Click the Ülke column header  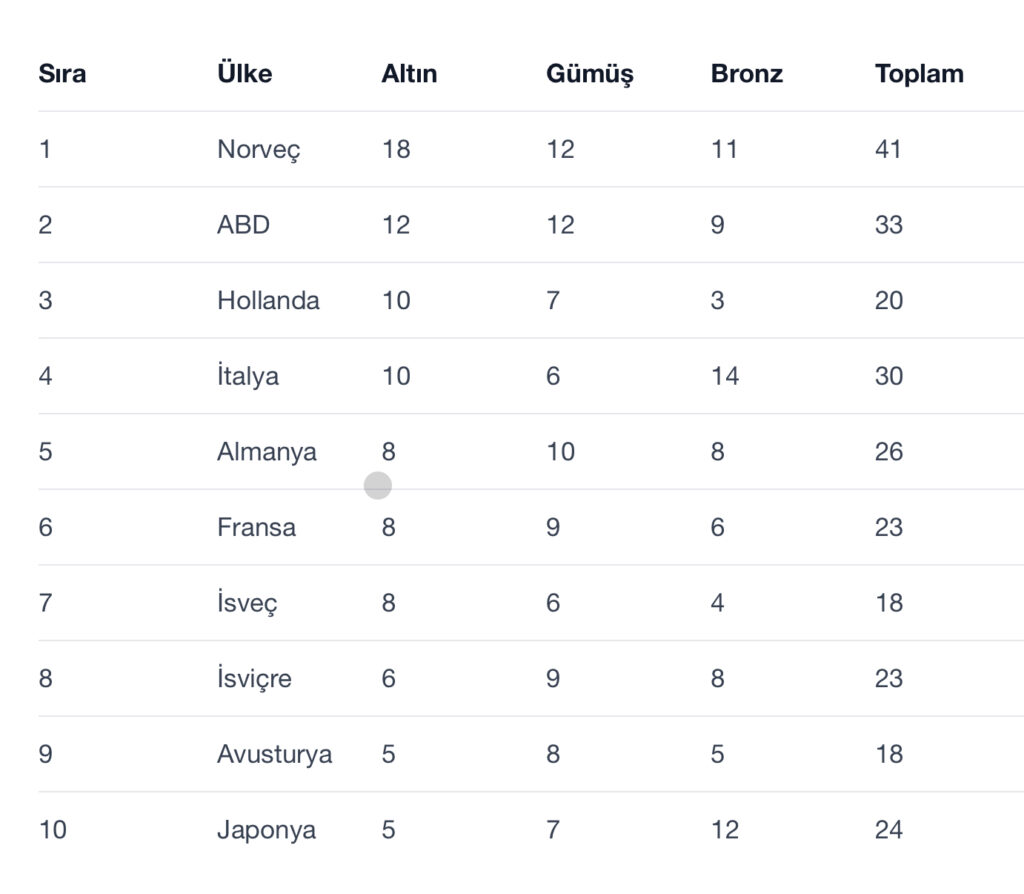pos(244,74)
